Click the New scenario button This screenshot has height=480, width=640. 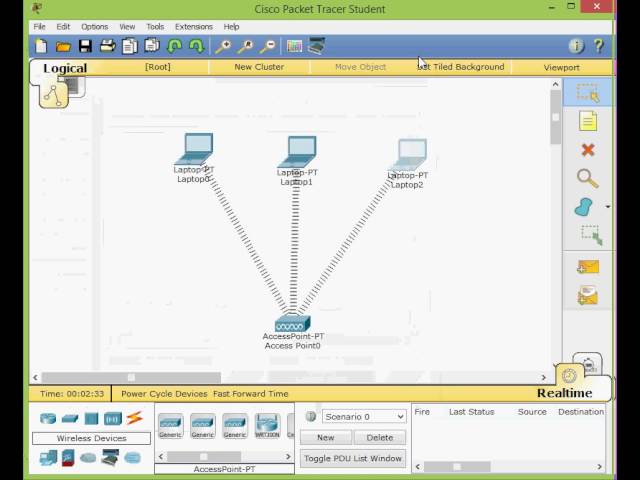click(x=326, y=438)
